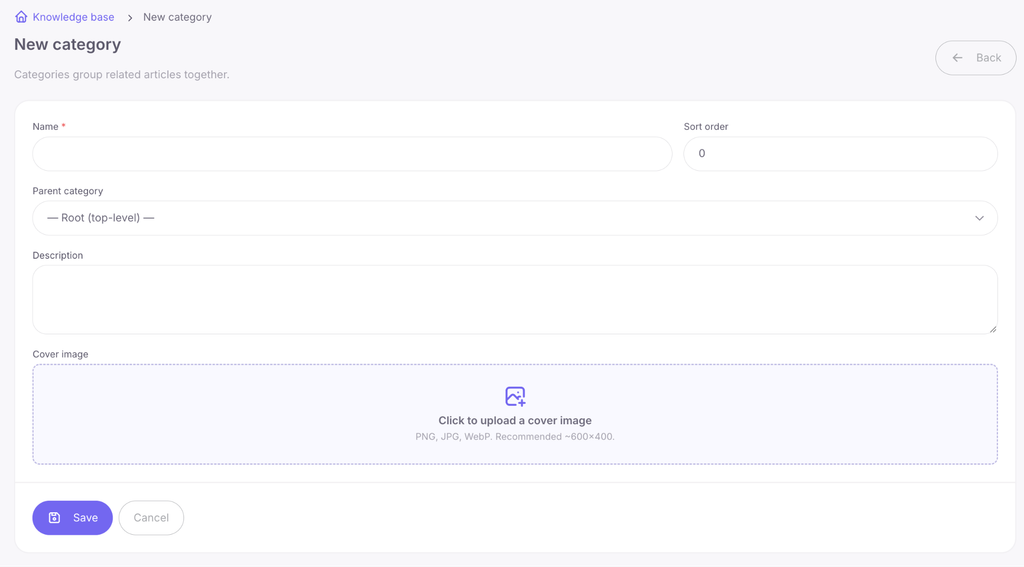The height and width of the screenshot is (567, 1024).
Task: Go back using the Back button text
Action: (x=988, y=57)
